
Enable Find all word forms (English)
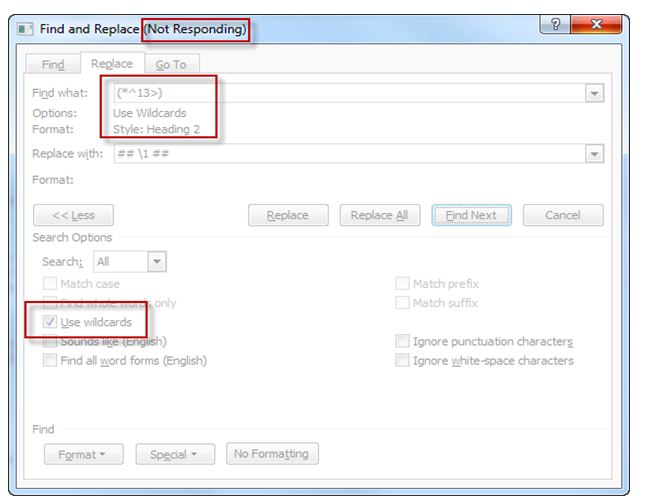pyautogui.click(x=50, y=360)
